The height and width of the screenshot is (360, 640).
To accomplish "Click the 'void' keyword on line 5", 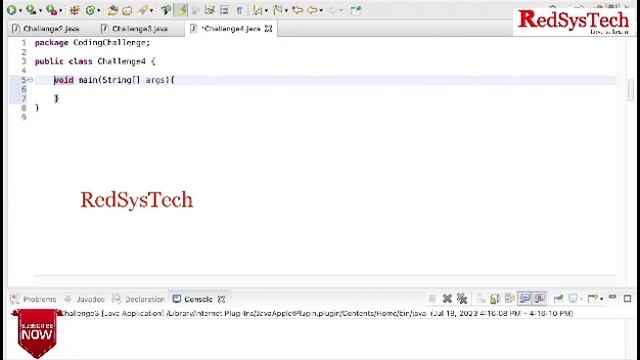I will [64, 80].
